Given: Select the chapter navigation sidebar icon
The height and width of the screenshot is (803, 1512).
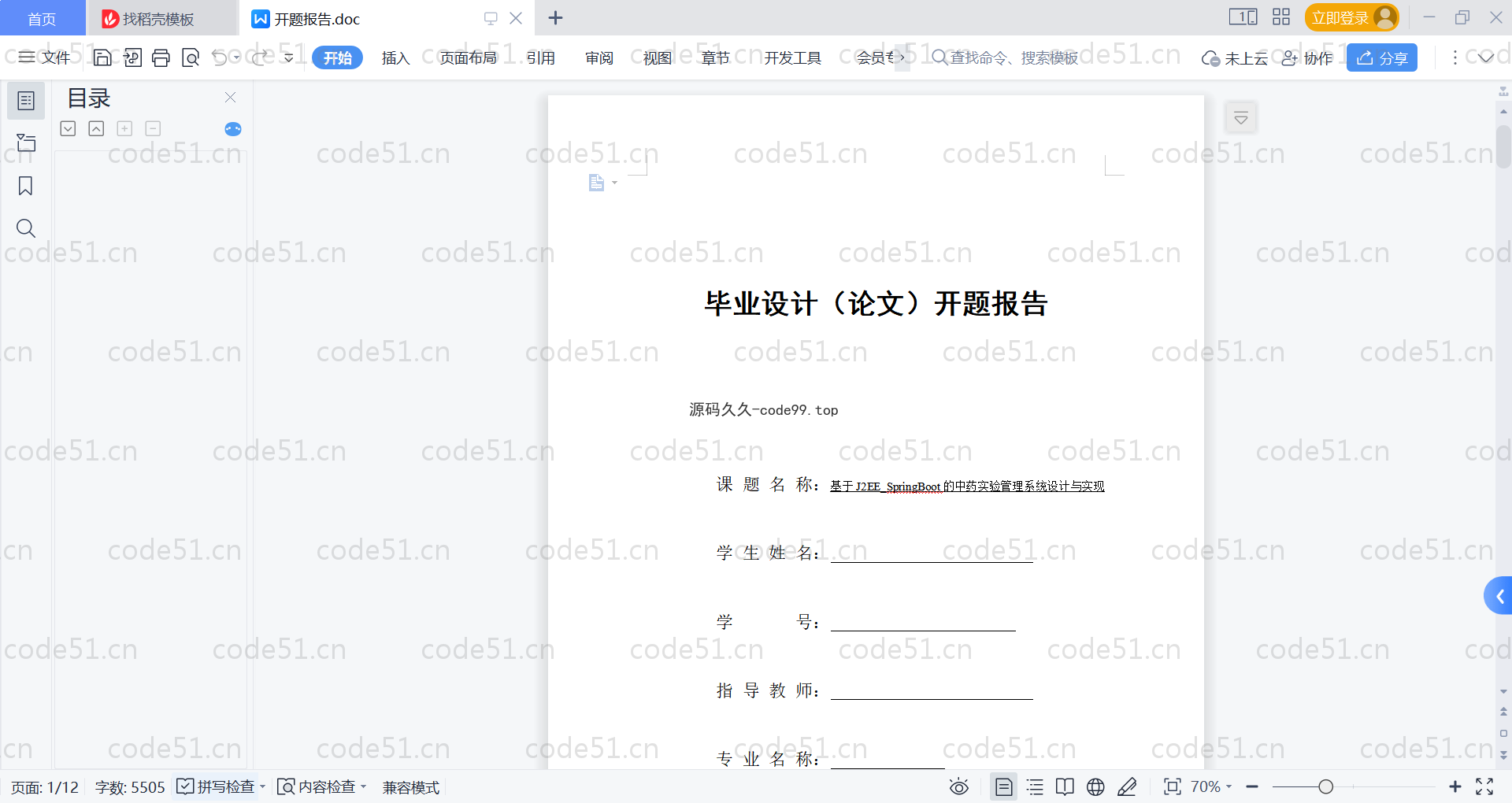Looking at the screenshot, I should (x=26, y=142).
